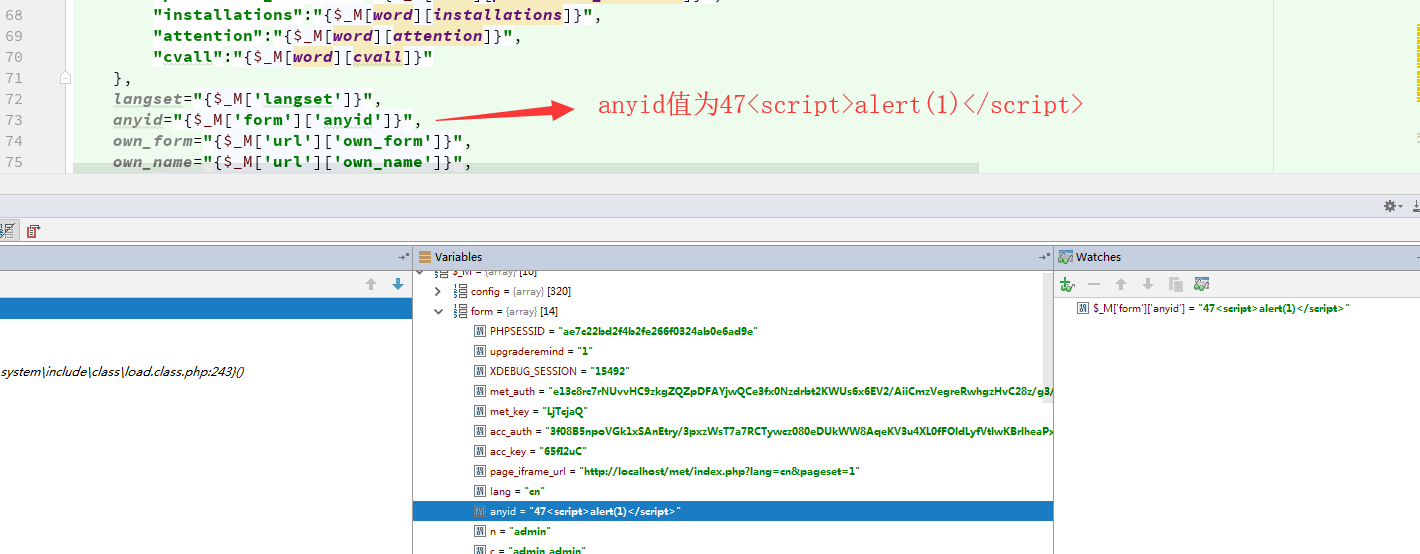Add a new watch expression
The image size is (1420, 554).
[1067, 285]
